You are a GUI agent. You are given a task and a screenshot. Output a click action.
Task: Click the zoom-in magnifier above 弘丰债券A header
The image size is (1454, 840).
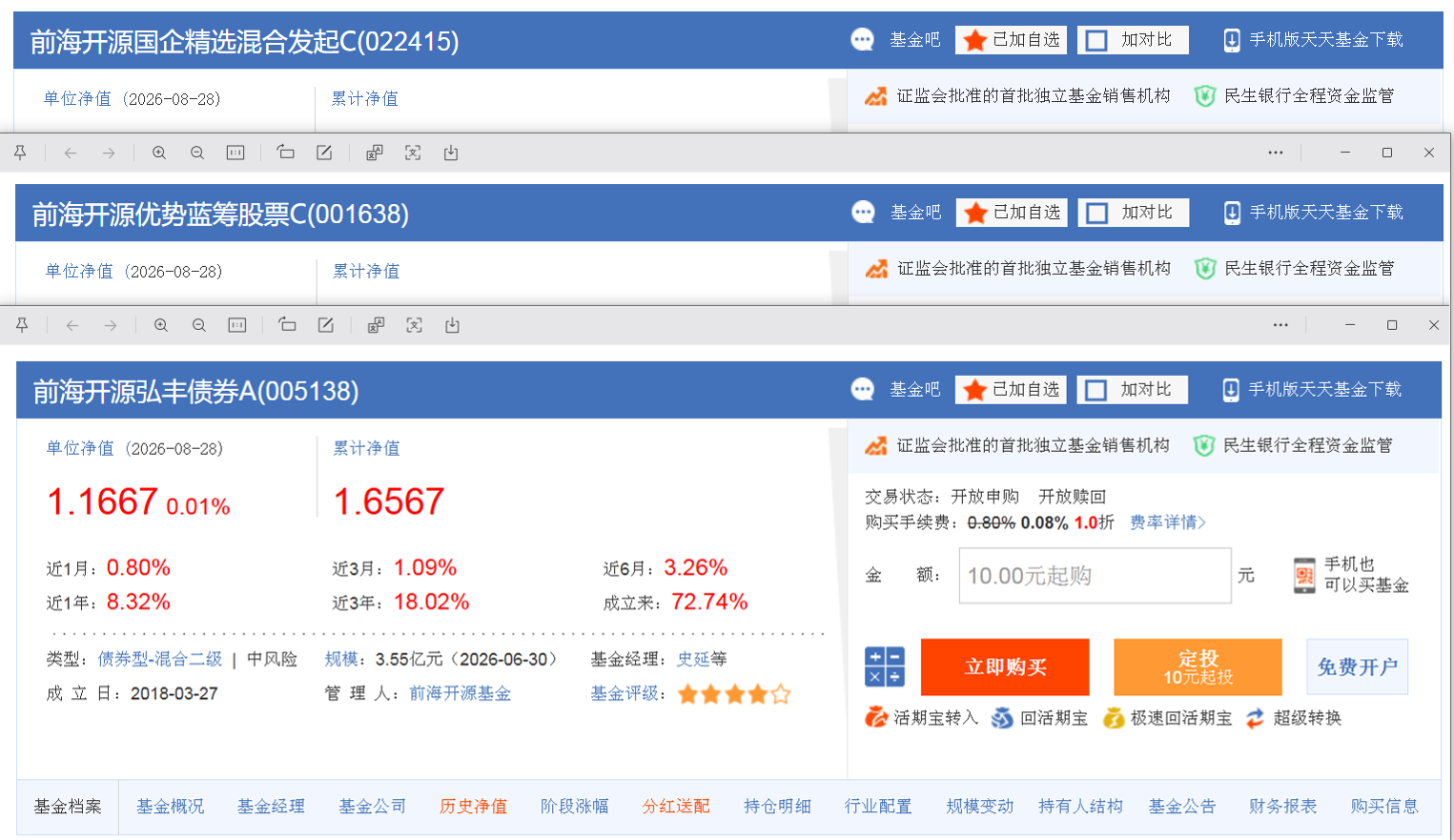click(161, 325)
